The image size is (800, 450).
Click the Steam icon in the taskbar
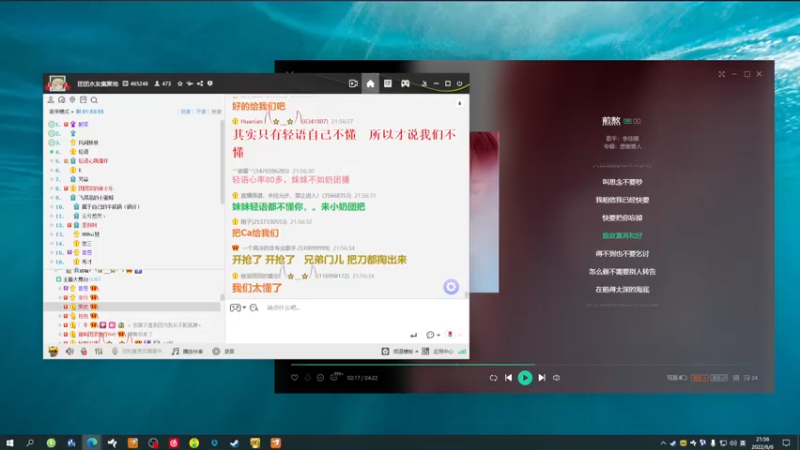tap(235, 443)
